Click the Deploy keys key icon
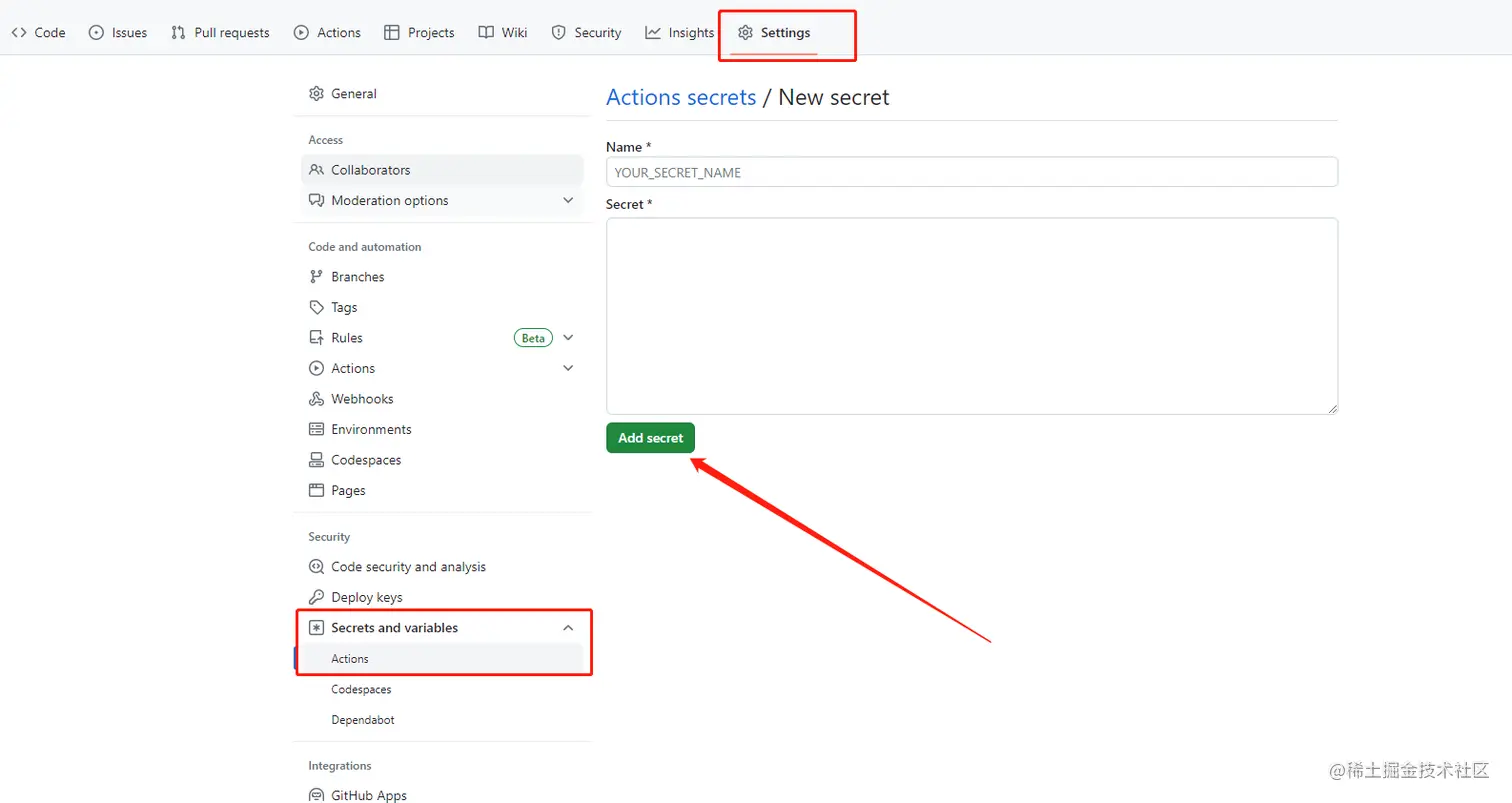This screenshot has width=1512, height=803. pyautogui.click(x=316, y=597)
